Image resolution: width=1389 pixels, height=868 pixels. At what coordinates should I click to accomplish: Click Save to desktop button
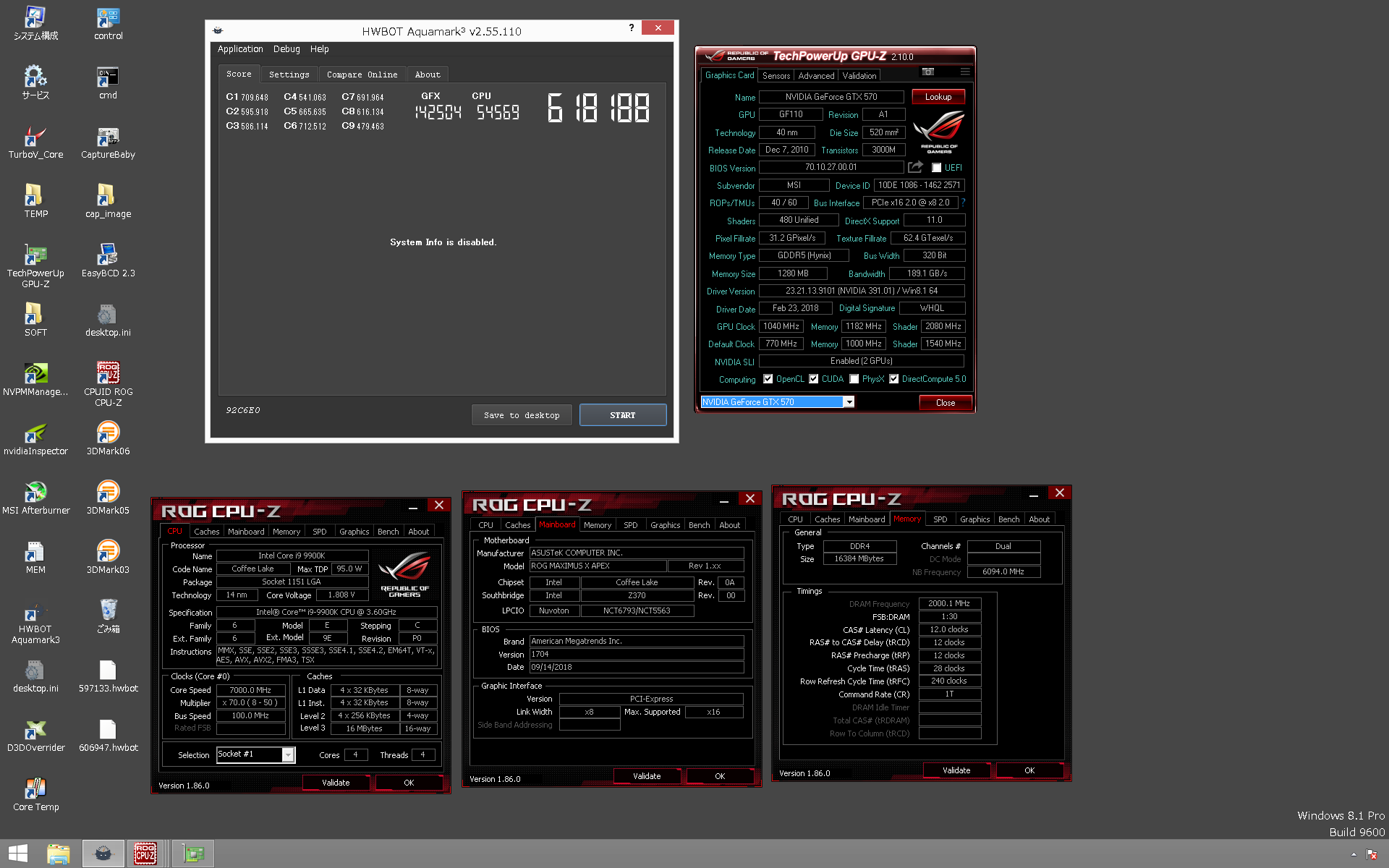[522, 415]
